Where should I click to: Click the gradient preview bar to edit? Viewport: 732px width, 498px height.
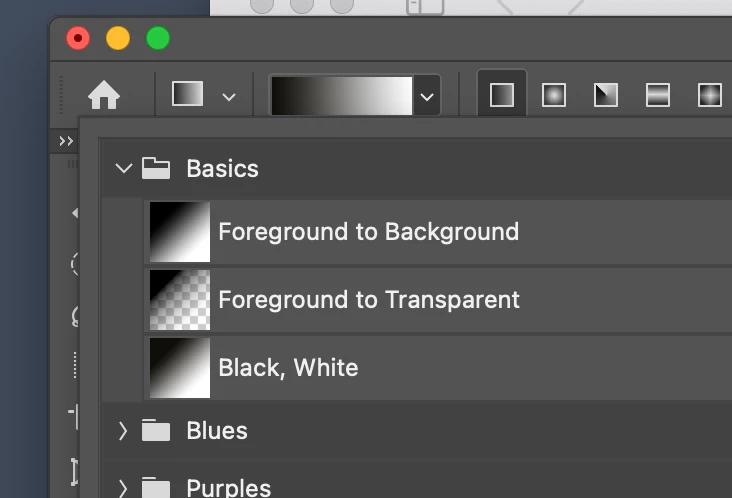[x=342, y=96]
